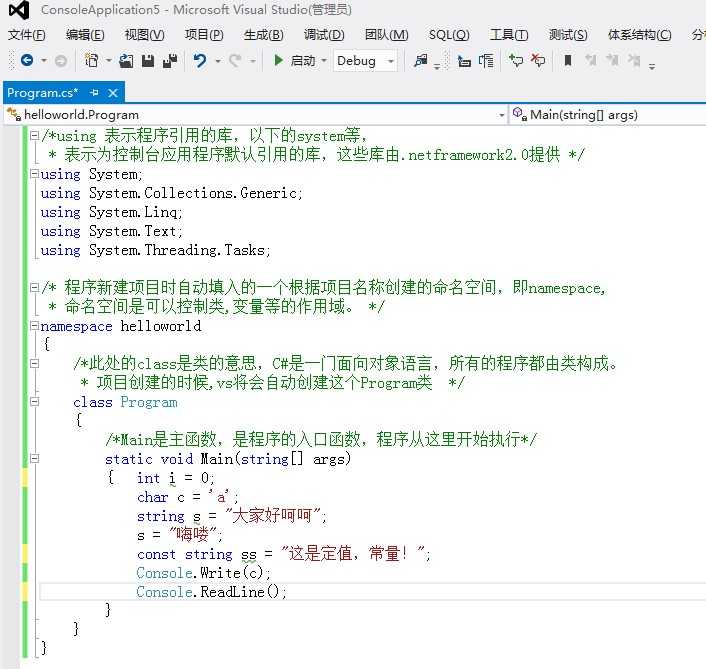Open the undo history dropdown arrow
The height and width of the screenshot is (669, 706).
tap(218, 61)
